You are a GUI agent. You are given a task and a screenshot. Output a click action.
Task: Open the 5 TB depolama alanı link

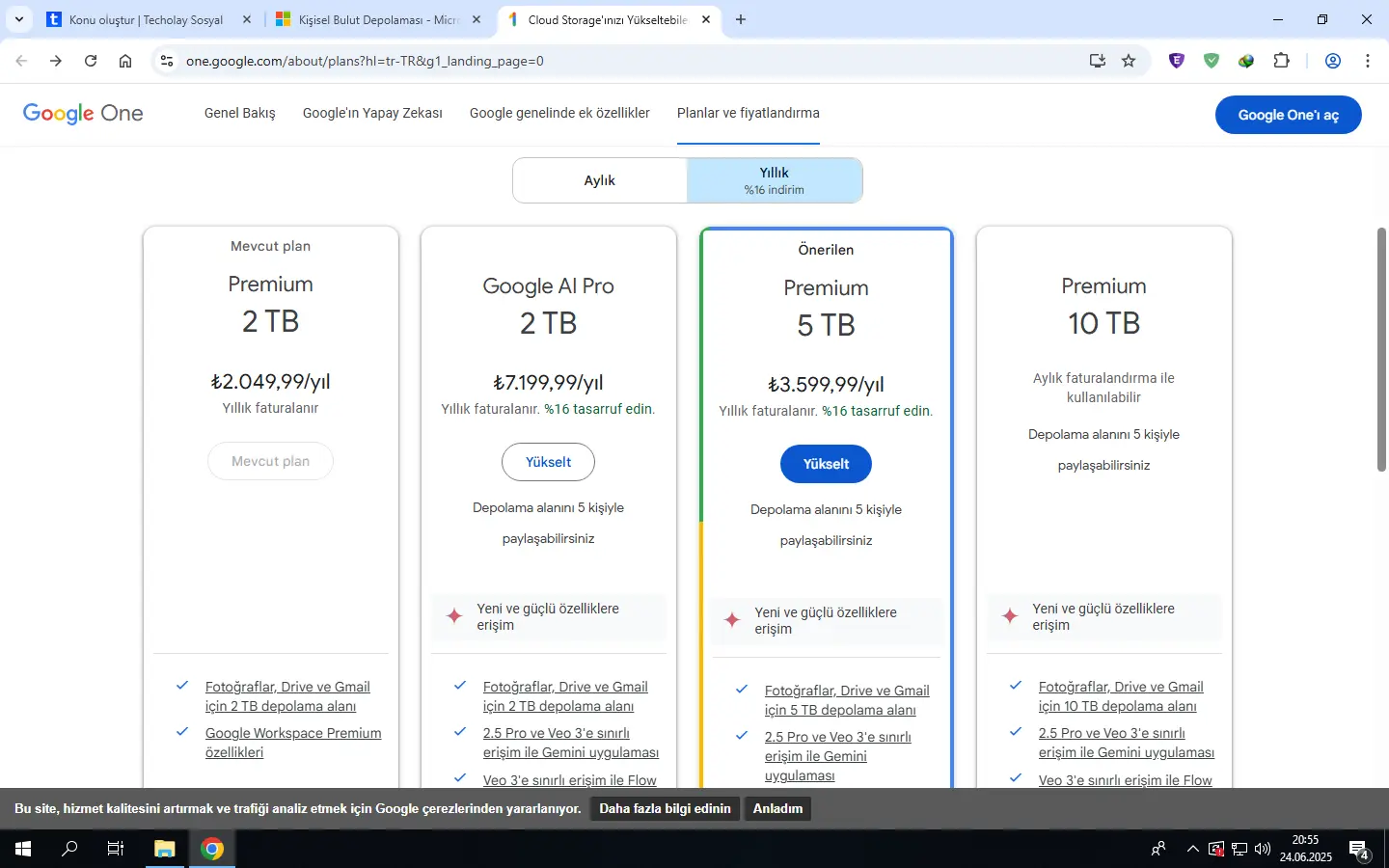pyautogui.click(x=847, y=700)
